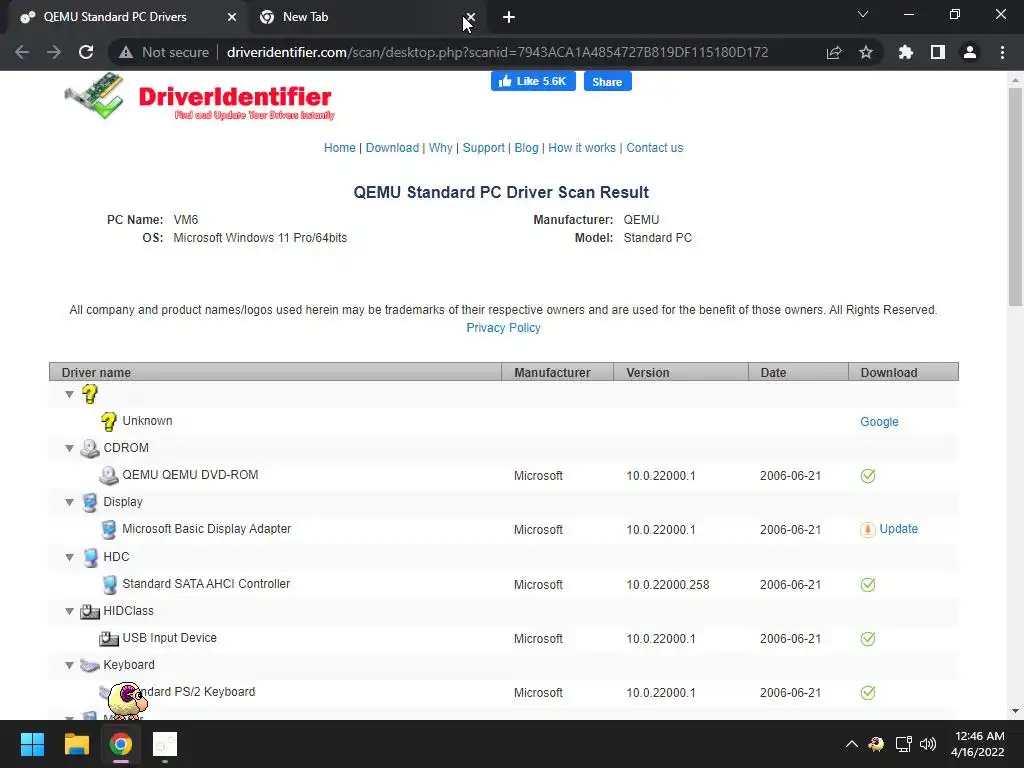The width and height of the screenshot is (1024, 768).
Task: Click the Keyboard category icon
Action: [x=89, y=665]
